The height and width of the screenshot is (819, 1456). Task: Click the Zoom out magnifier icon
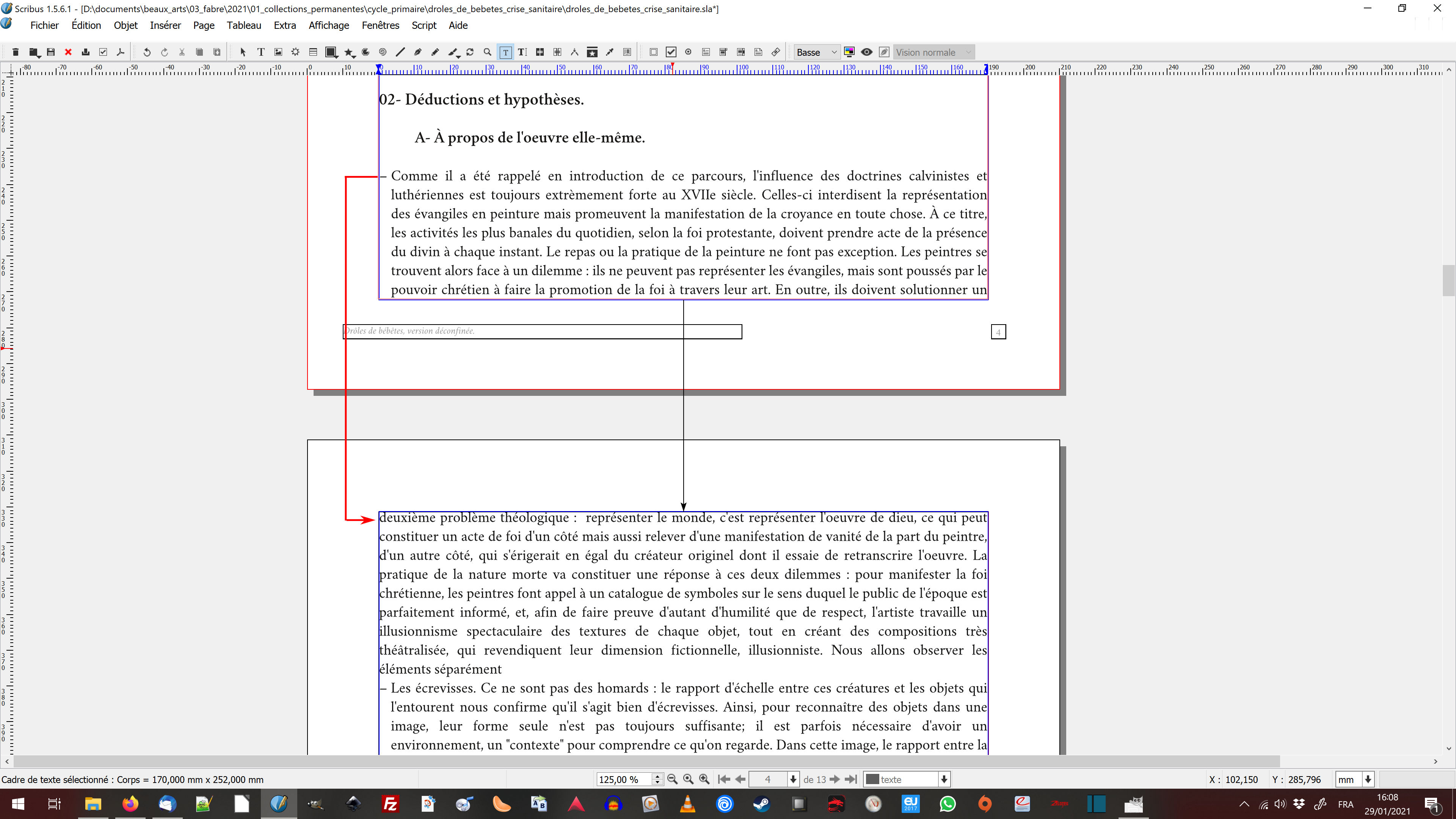[672, 780]
